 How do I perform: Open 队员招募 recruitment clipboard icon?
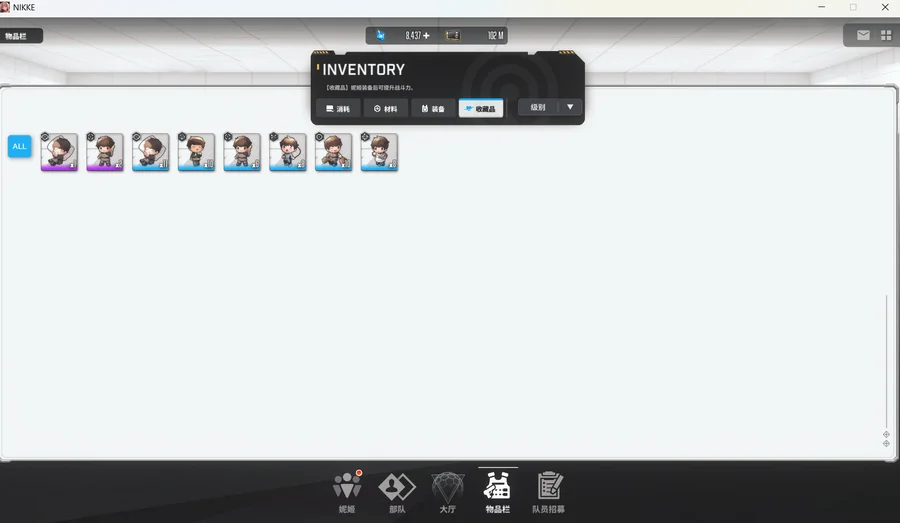point(548,487)
